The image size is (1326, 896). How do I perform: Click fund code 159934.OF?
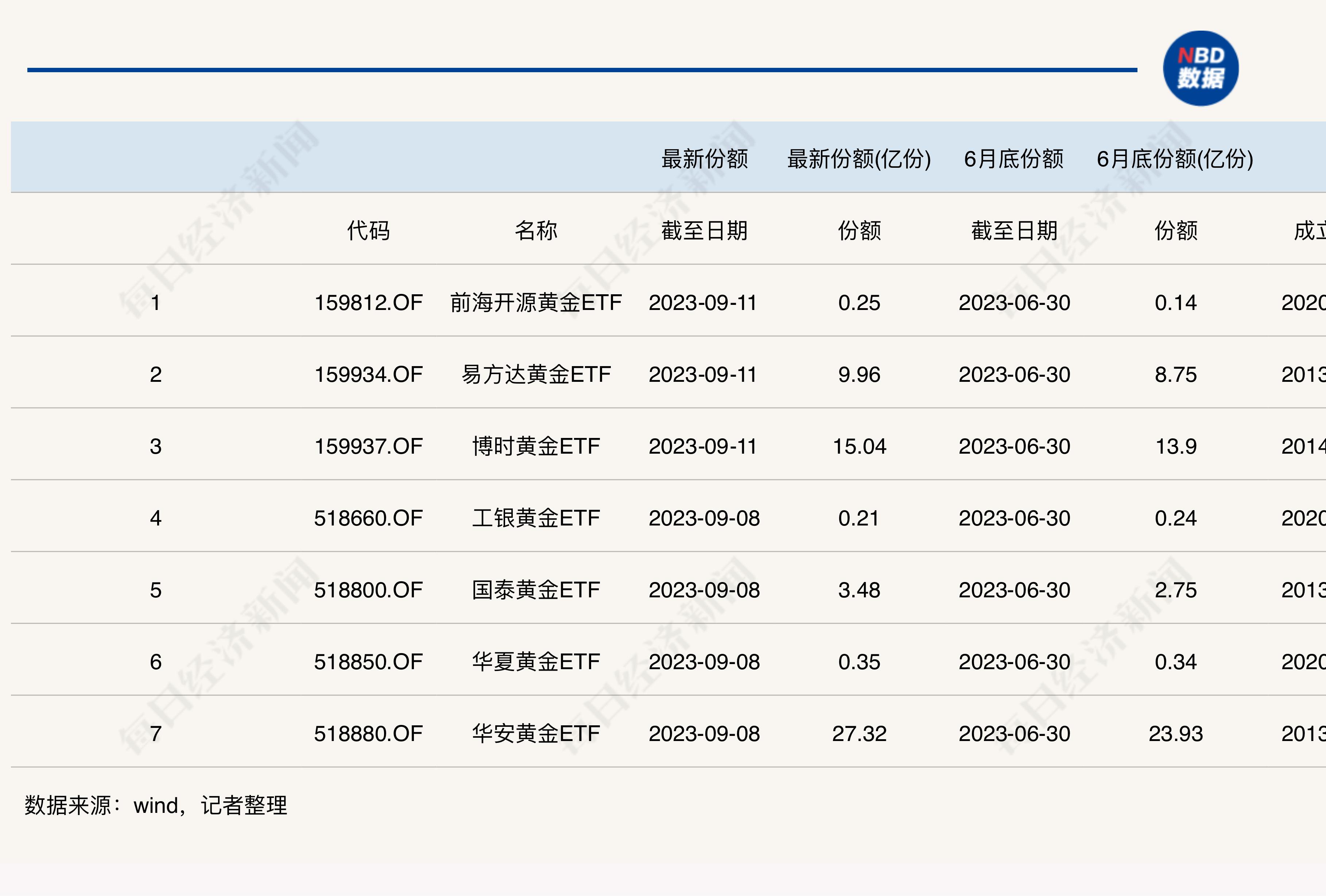pyautogui.click(x=369, y=375)
